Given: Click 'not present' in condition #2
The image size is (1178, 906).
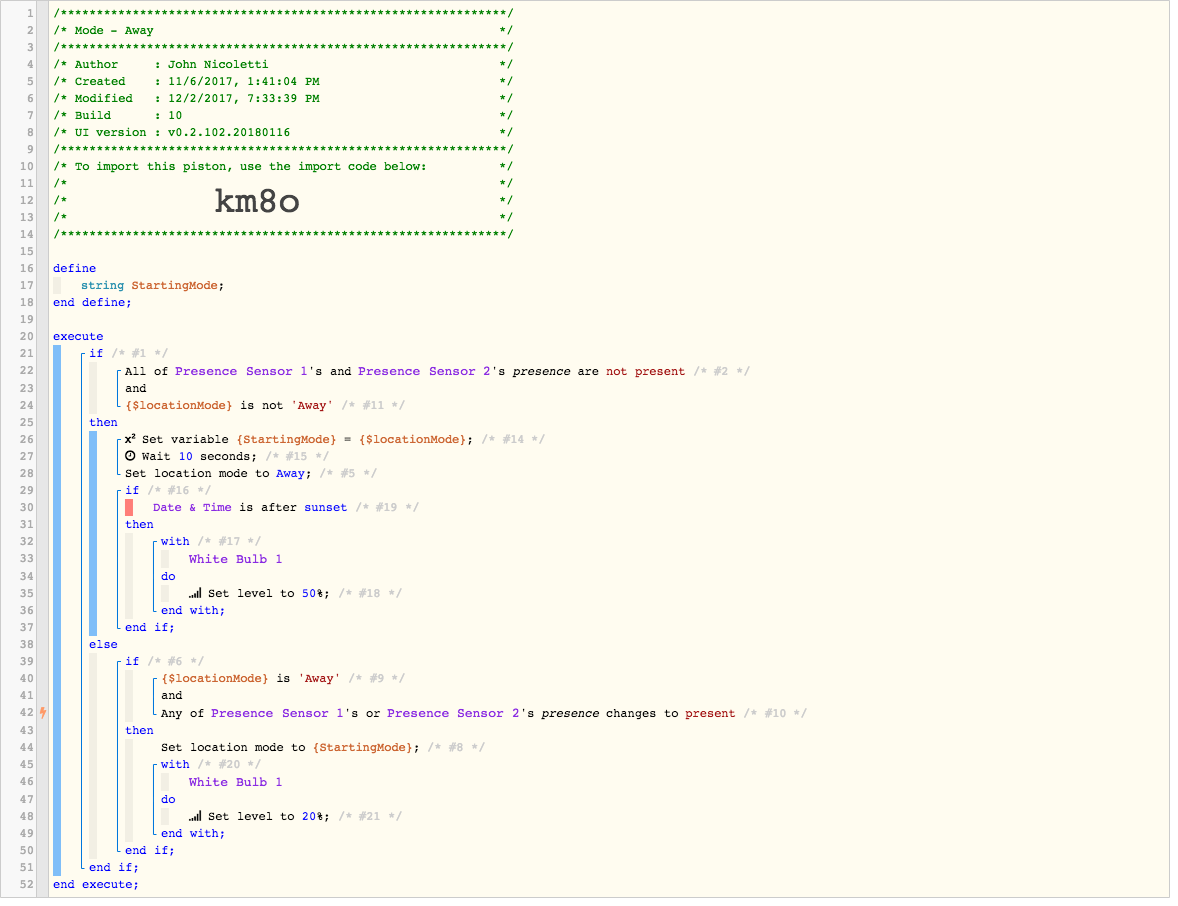Looking at the screenshot, I should point(646,371).
